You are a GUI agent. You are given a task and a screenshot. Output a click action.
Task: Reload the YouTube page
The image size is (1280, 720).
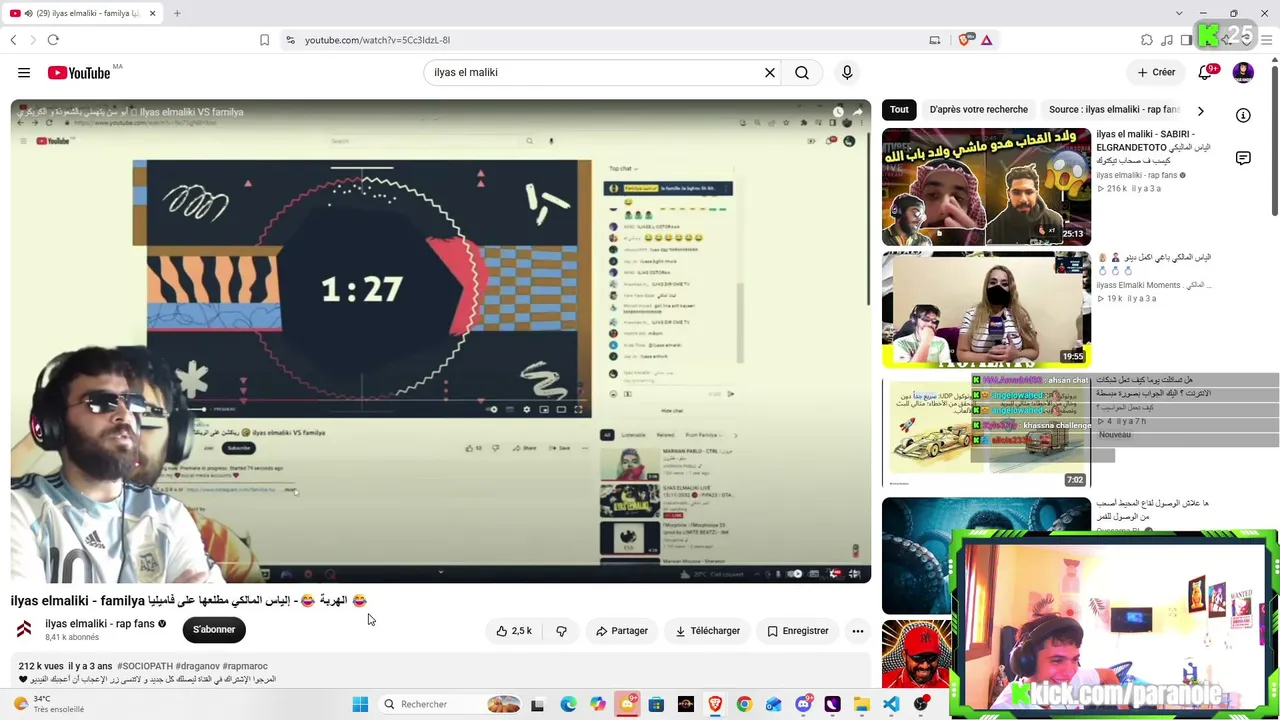coord(53,40)
